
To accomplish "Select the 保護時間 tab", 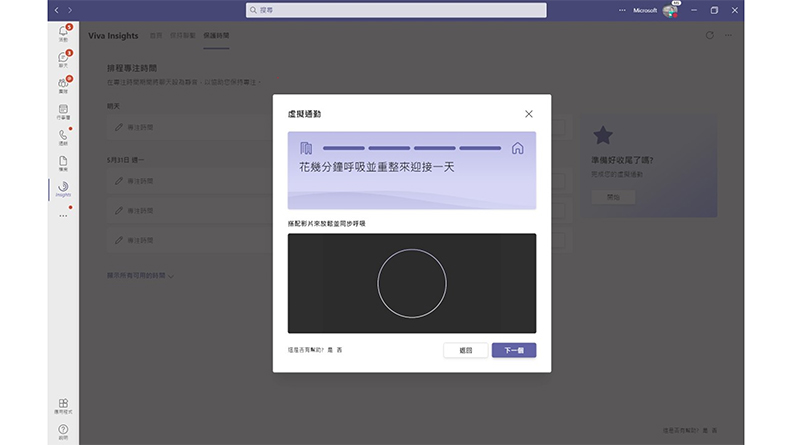I will tap(216, 35).
